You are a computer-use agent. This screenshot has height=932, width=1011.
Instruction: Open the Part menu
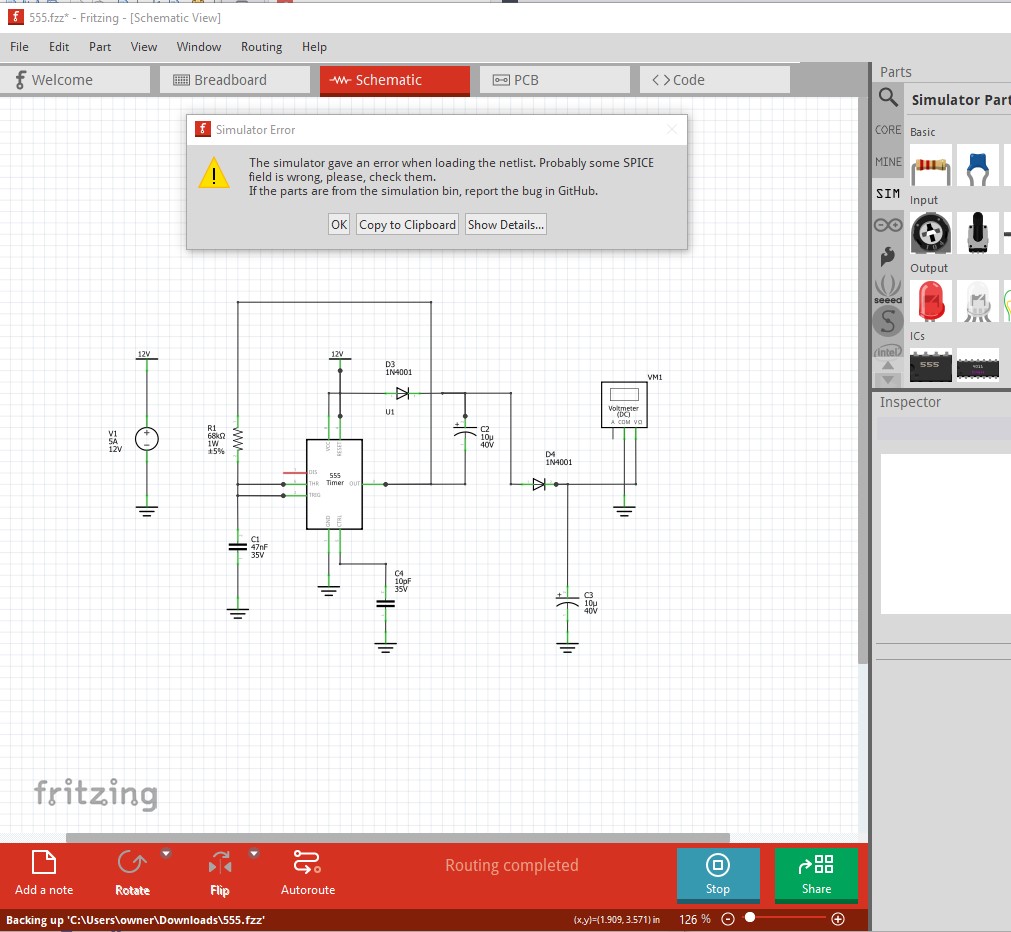point(100,46)
